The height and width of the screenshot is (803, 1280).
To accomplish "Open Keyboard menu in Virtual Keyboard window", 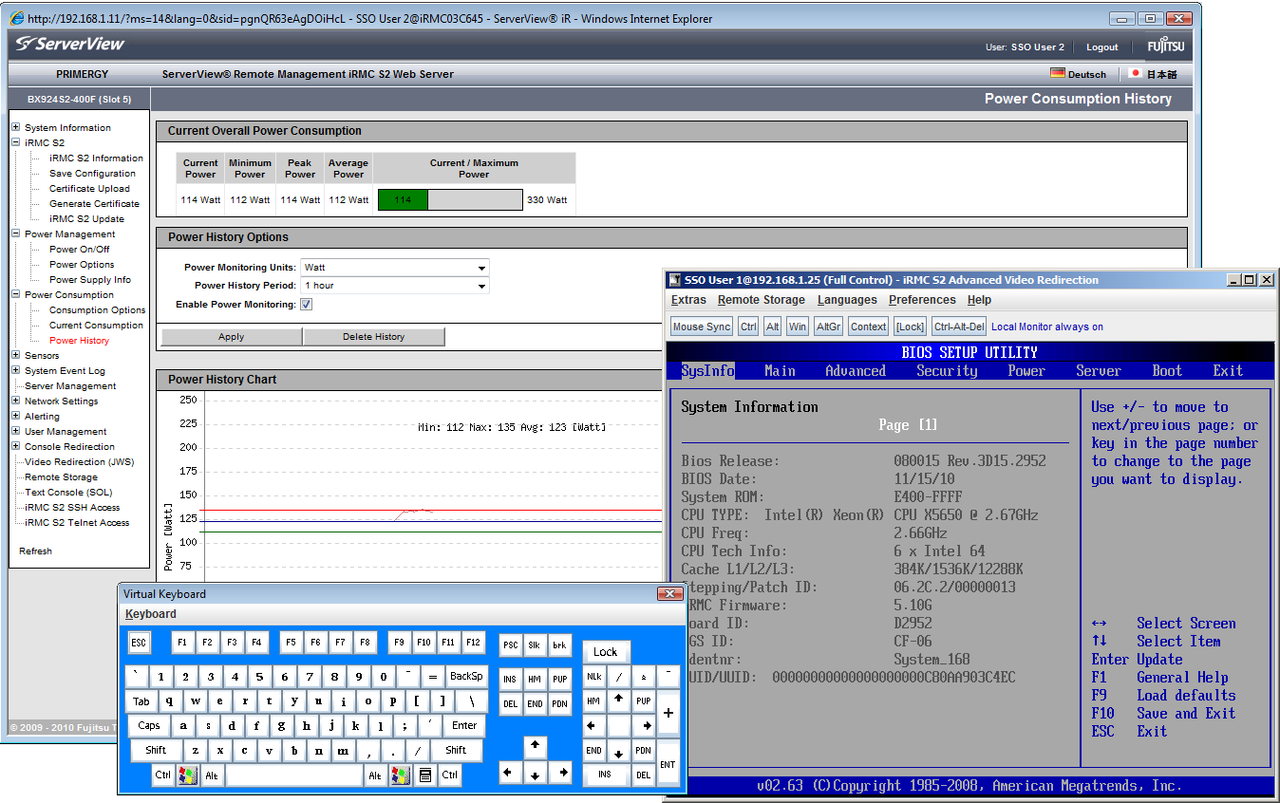I will [151, 614].
